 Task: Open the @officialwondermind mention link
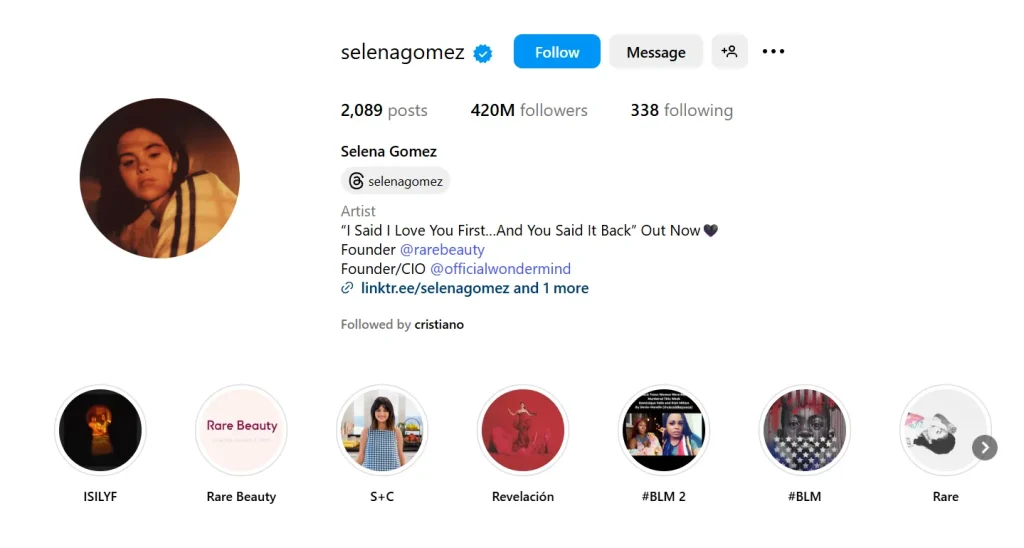500,268
